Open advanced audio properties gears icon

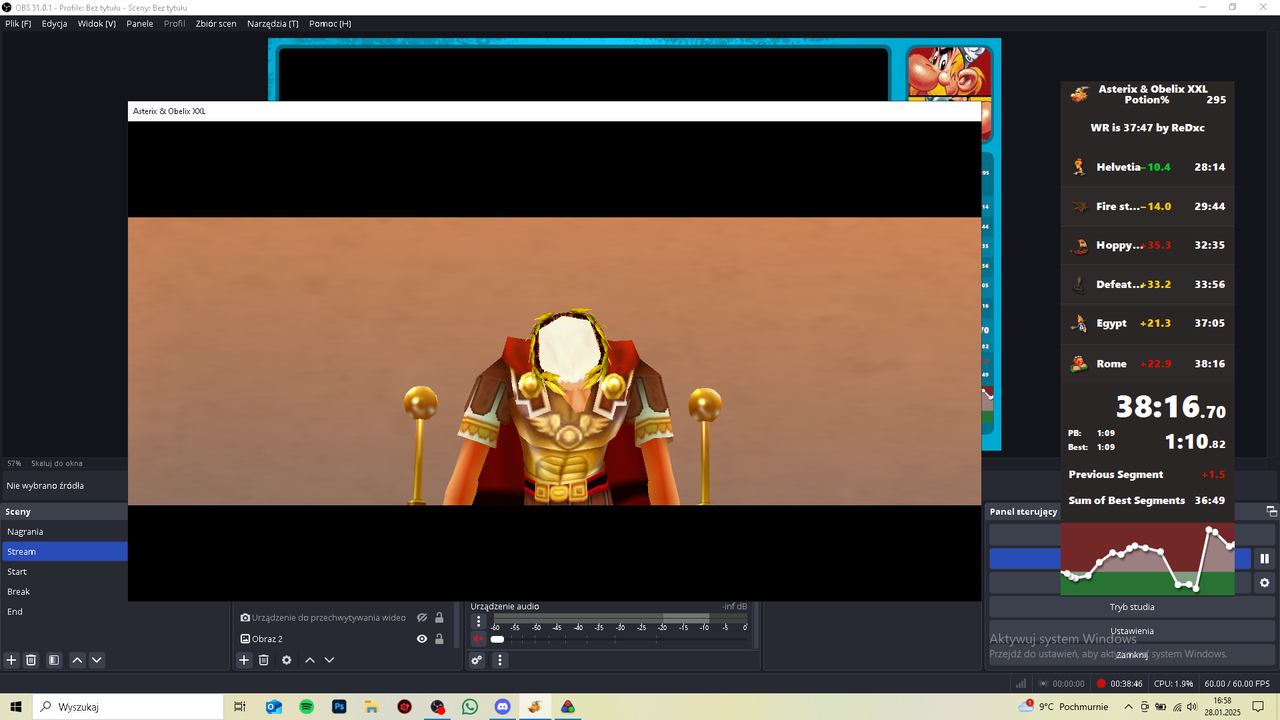(x=477, y=660)
